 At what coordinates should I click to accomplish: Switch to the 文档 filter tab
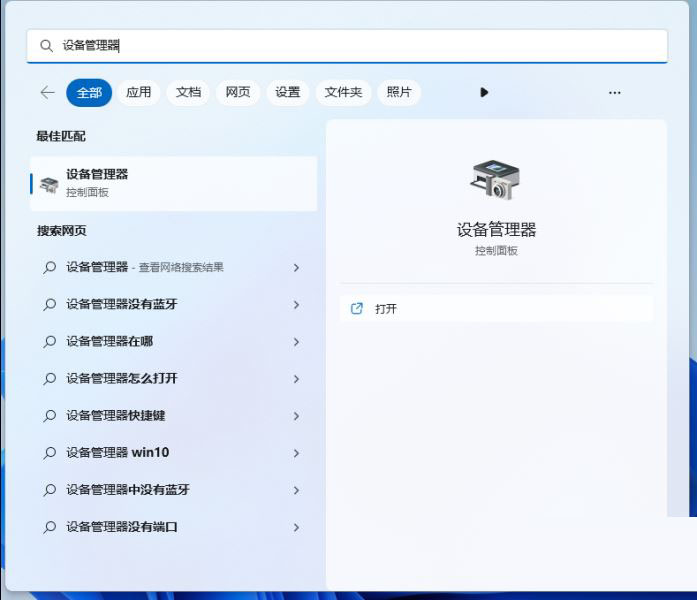pyautogui.click(x=188, y=92)
